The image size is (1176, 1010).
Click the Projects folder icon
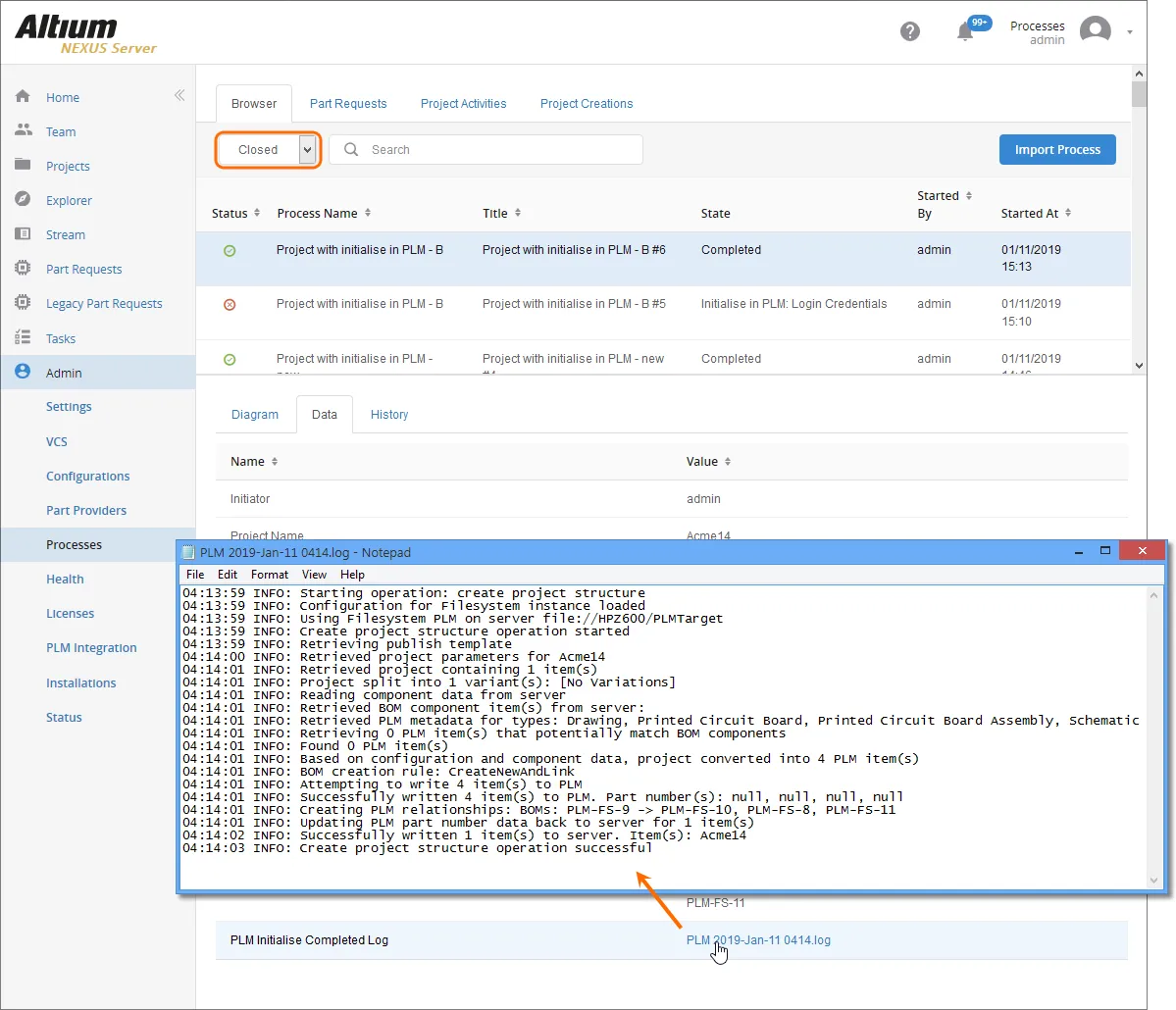point(23,165)
